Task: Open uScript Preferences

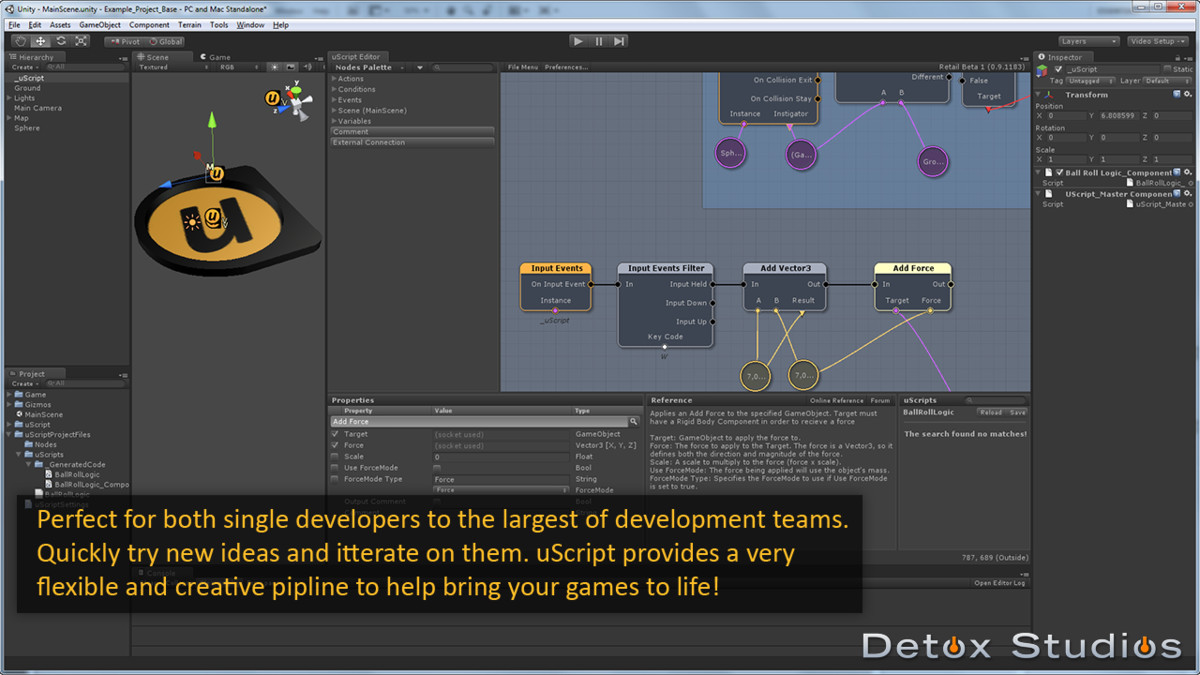Action: click(566, 67)
